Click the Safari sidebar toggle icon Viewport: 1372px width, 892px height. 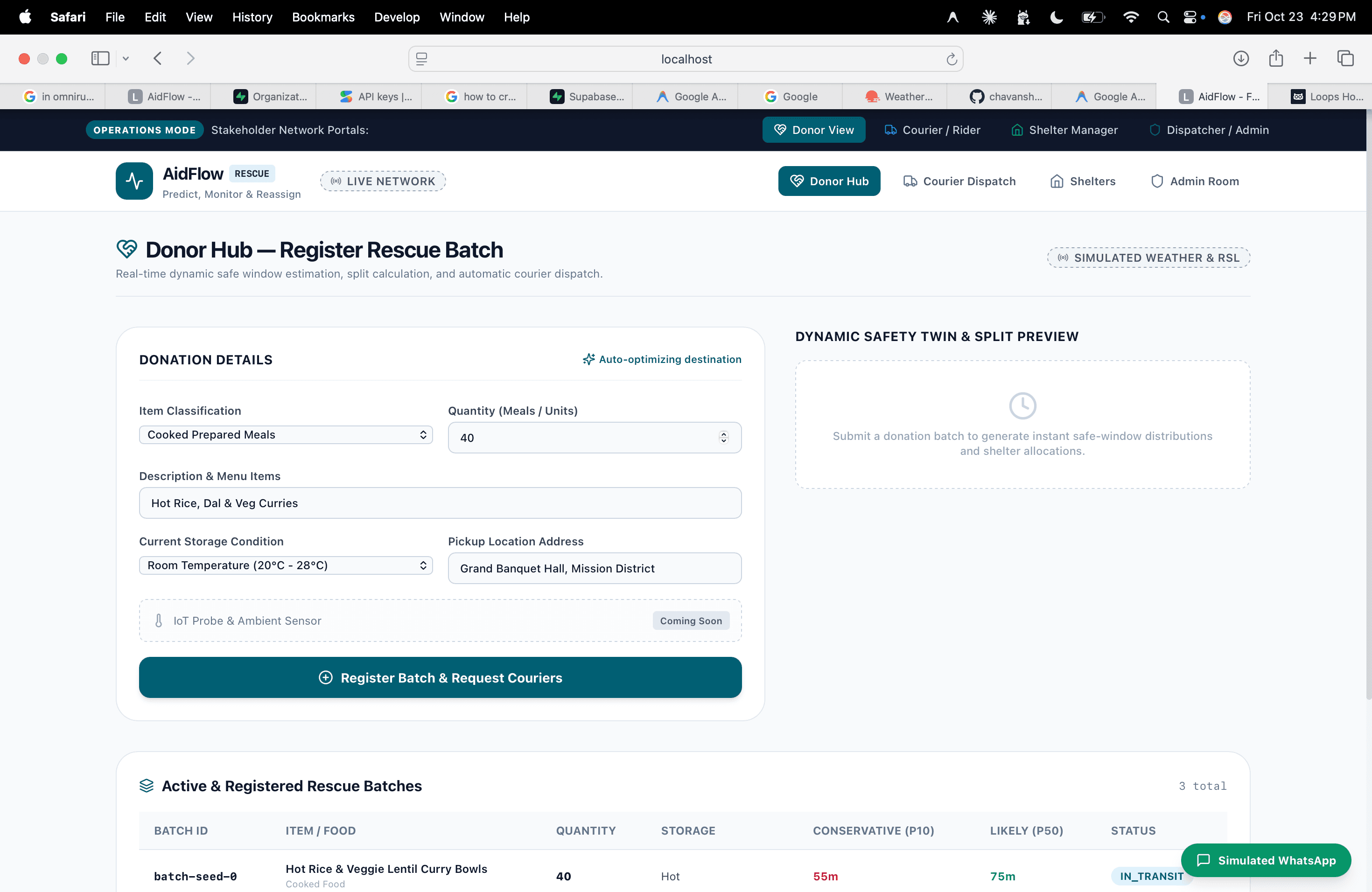100,59
